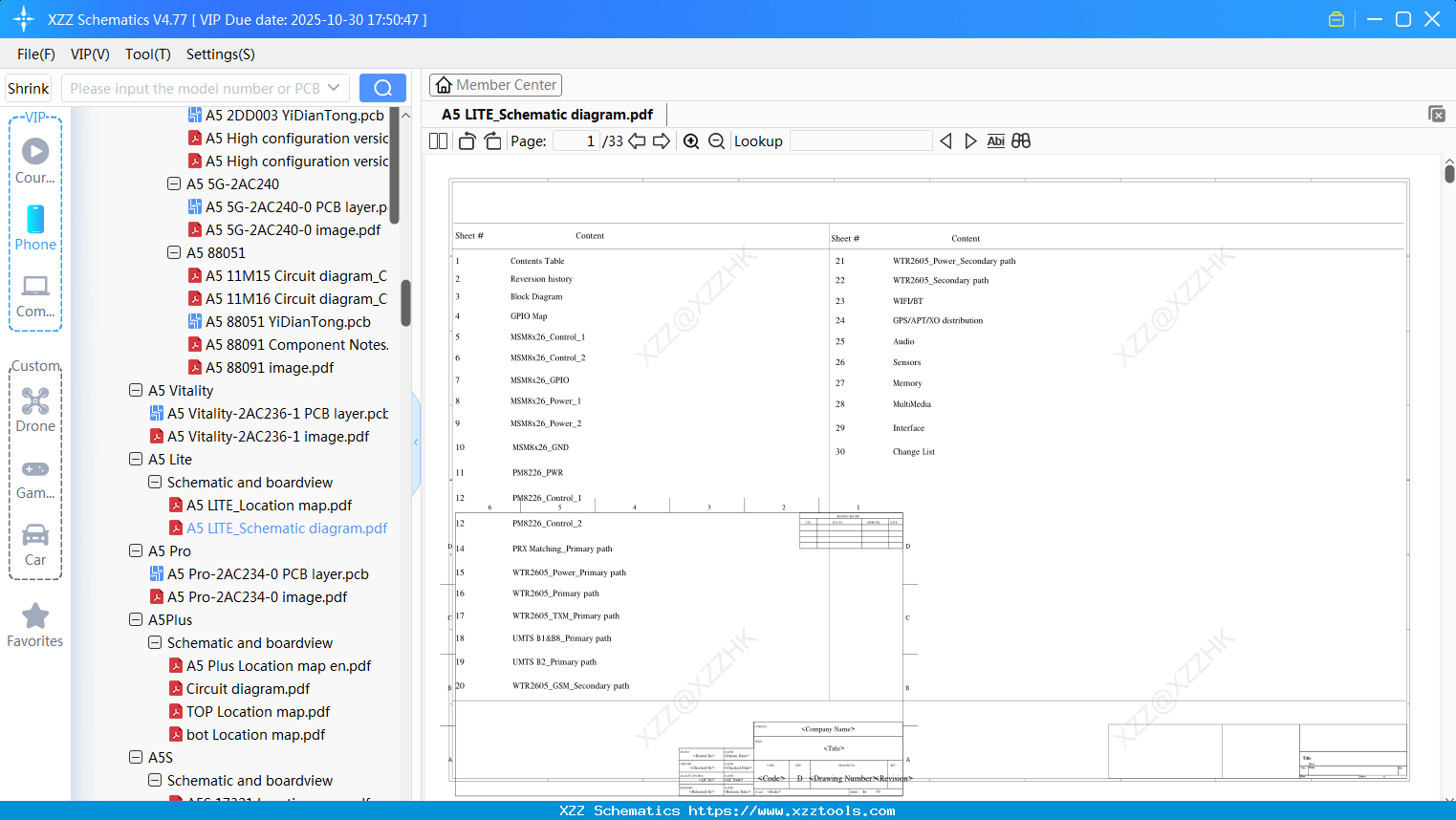Click the page number input field
1456x820 pixels.
pyautogui.click(x=576, y=141)
